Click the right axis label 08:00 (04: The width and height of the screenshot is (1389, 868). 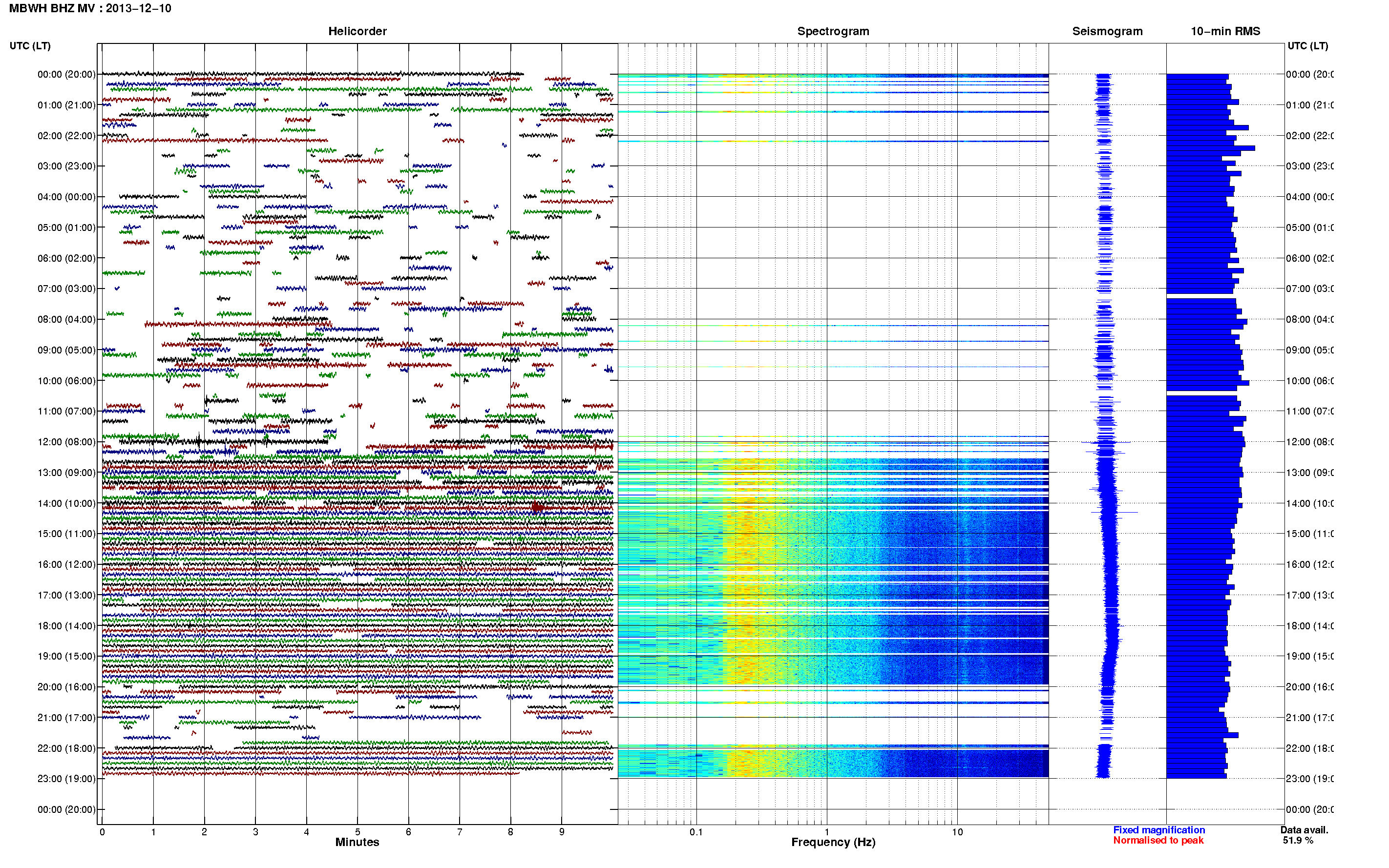1310,319
